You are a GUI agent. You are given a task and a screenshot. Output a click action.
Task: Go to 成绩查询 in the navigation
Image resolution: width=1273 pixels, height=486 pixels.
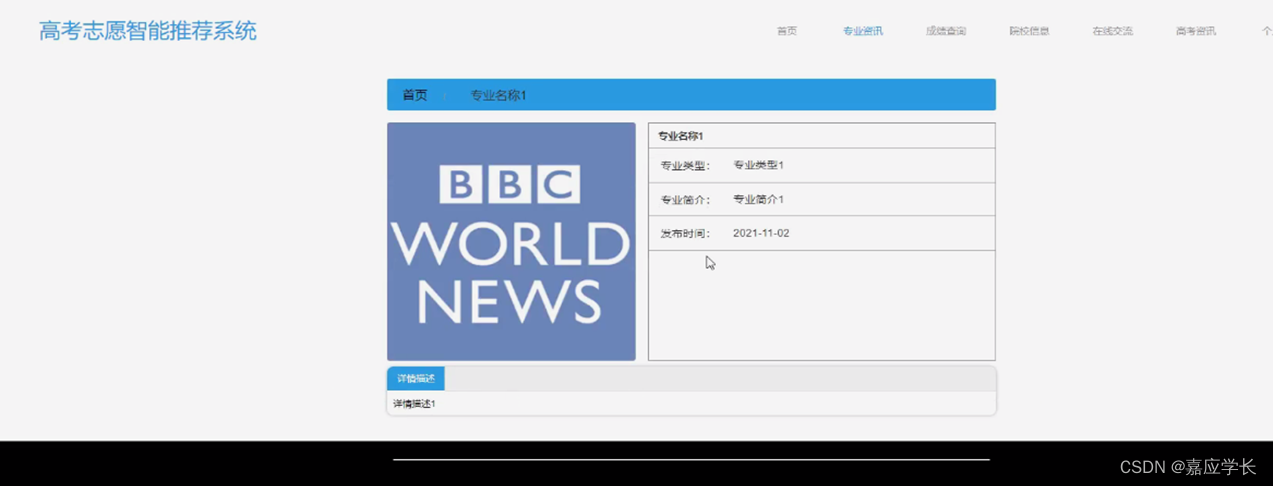946,31
